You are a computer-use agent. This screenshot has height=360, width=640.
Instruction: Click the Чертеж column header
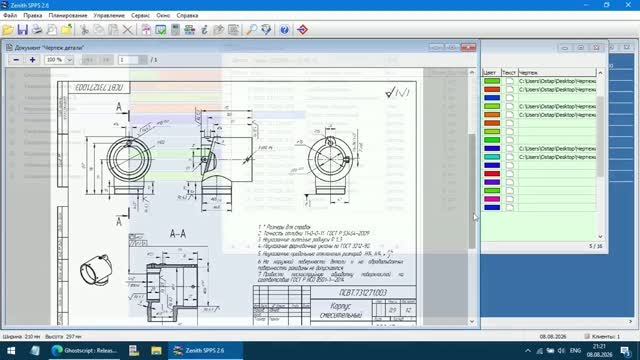click(x=557, y=73)
